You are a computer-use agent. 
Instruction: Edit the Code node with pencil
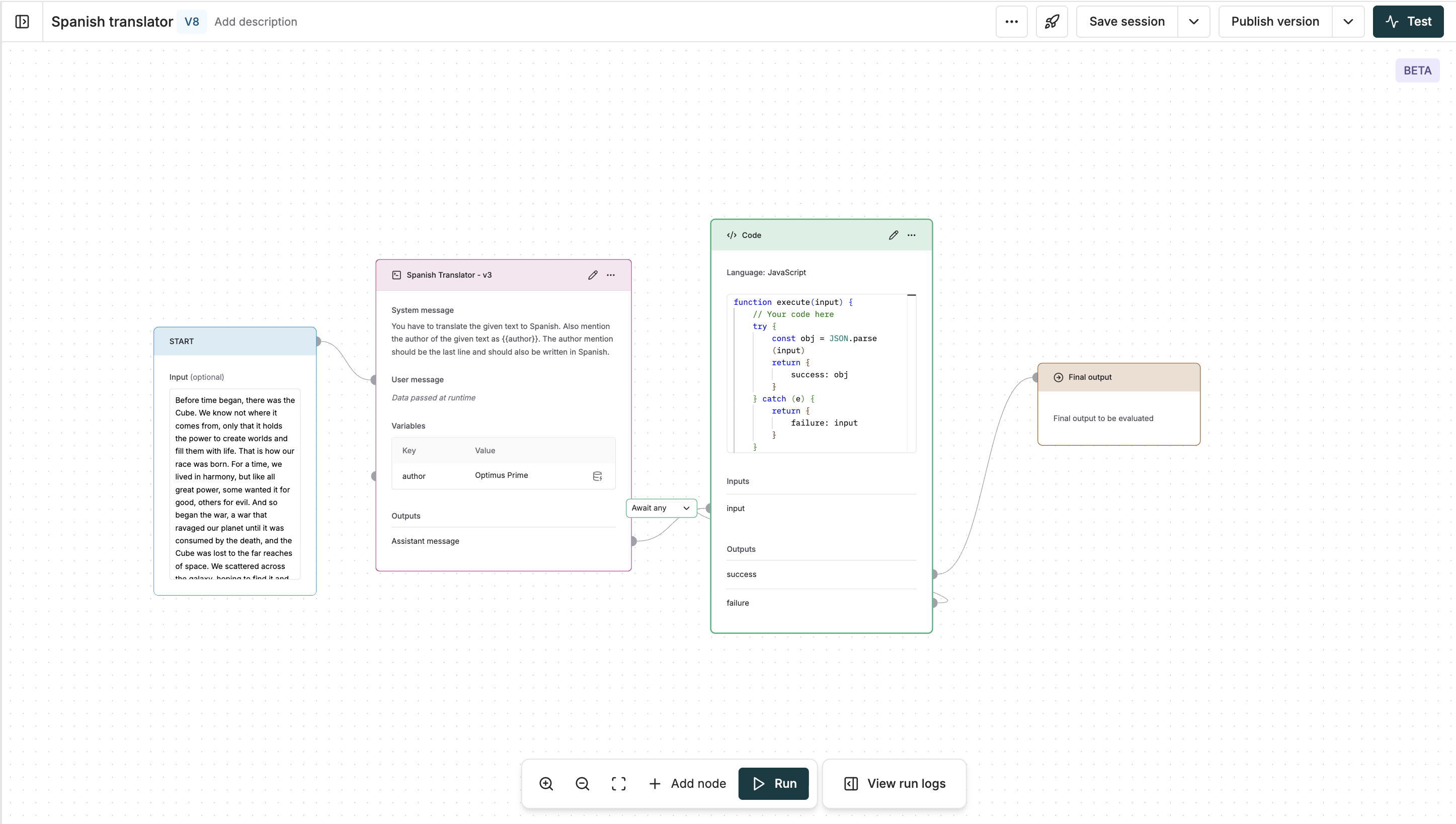893,235
